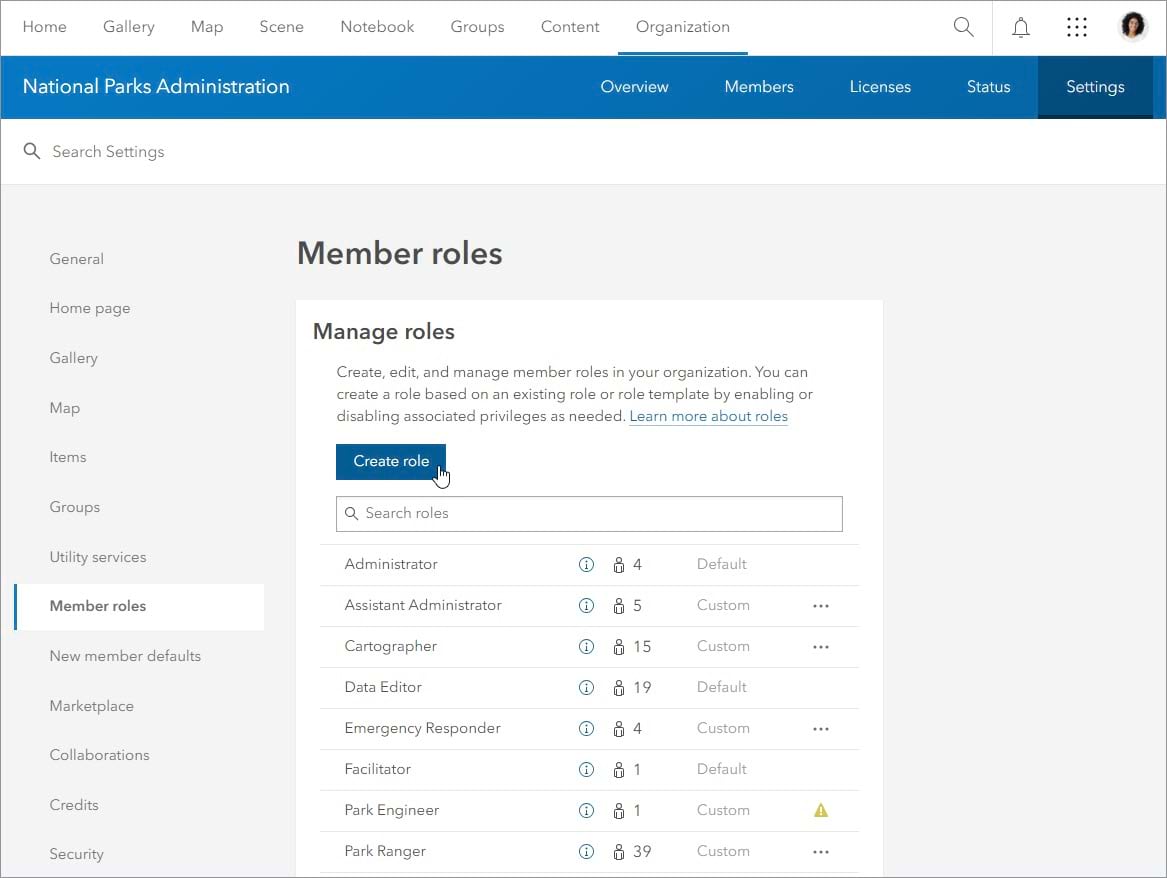Open the app launcher grid icon
This screenshot has width=1167, height=878.
click(1077, 27)
